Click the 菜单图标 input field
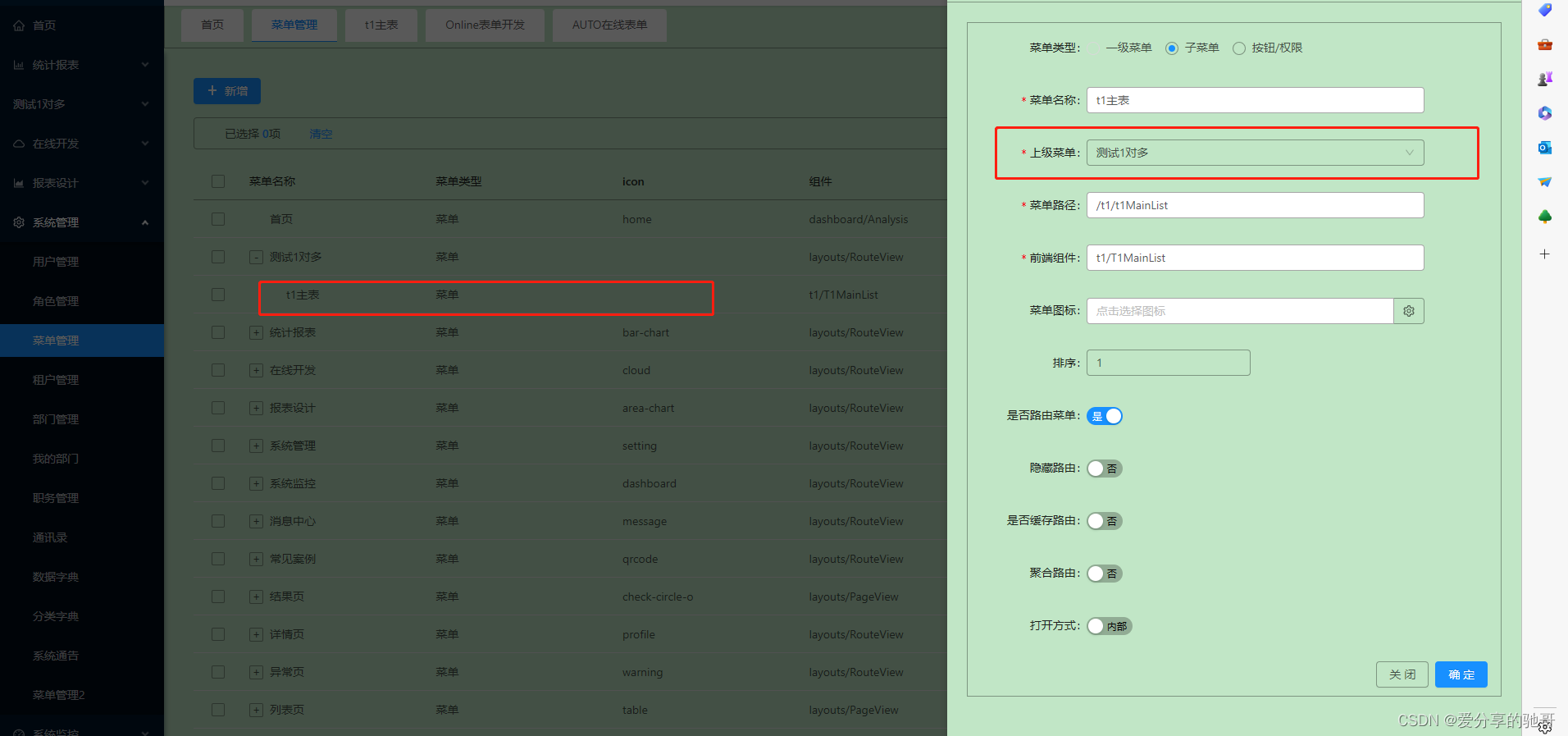The height and width of the screenshot is (736, 1568). (1240, 311)
